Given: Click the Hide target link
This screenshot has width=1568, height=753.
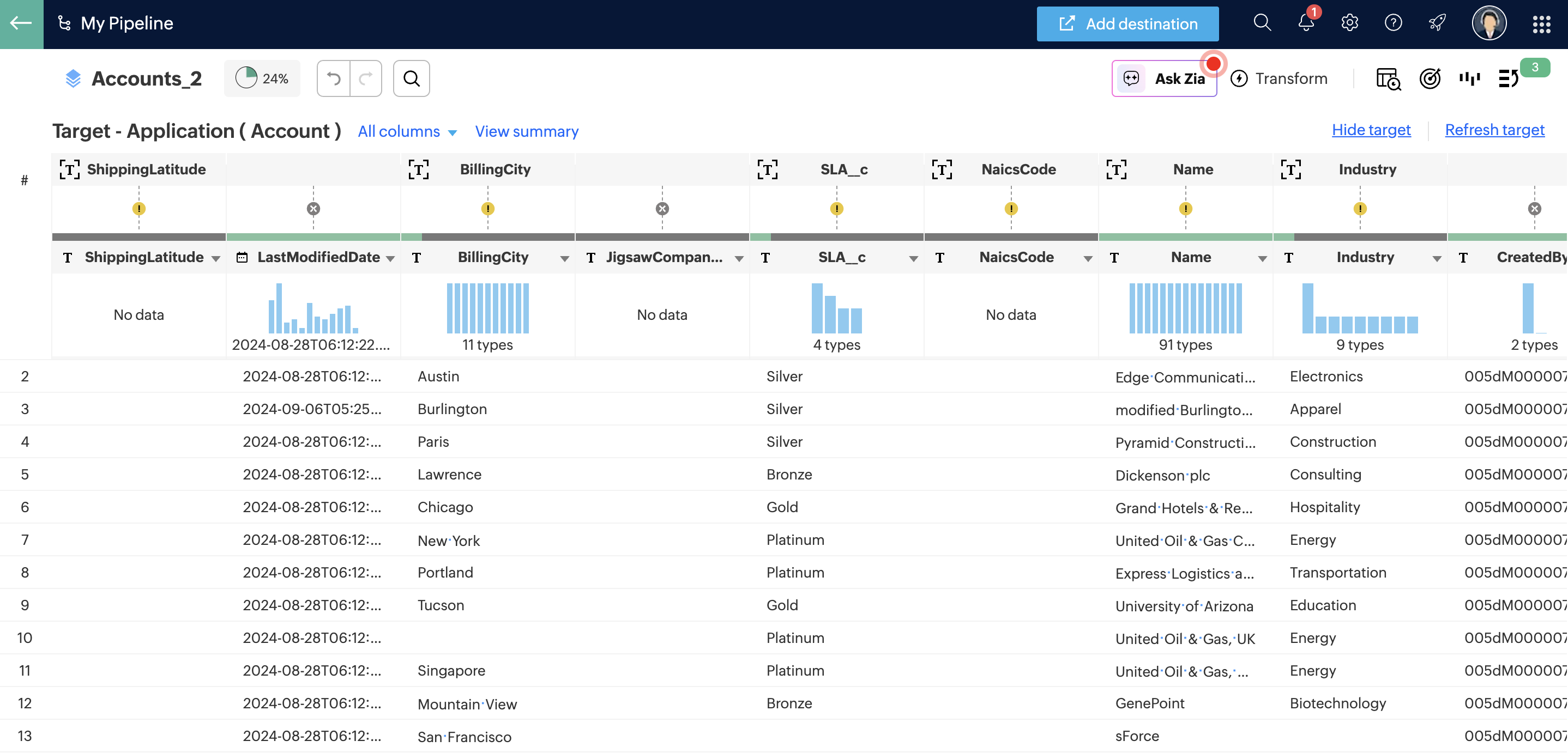Looking at the screenshot, I should pos(1371,130).
